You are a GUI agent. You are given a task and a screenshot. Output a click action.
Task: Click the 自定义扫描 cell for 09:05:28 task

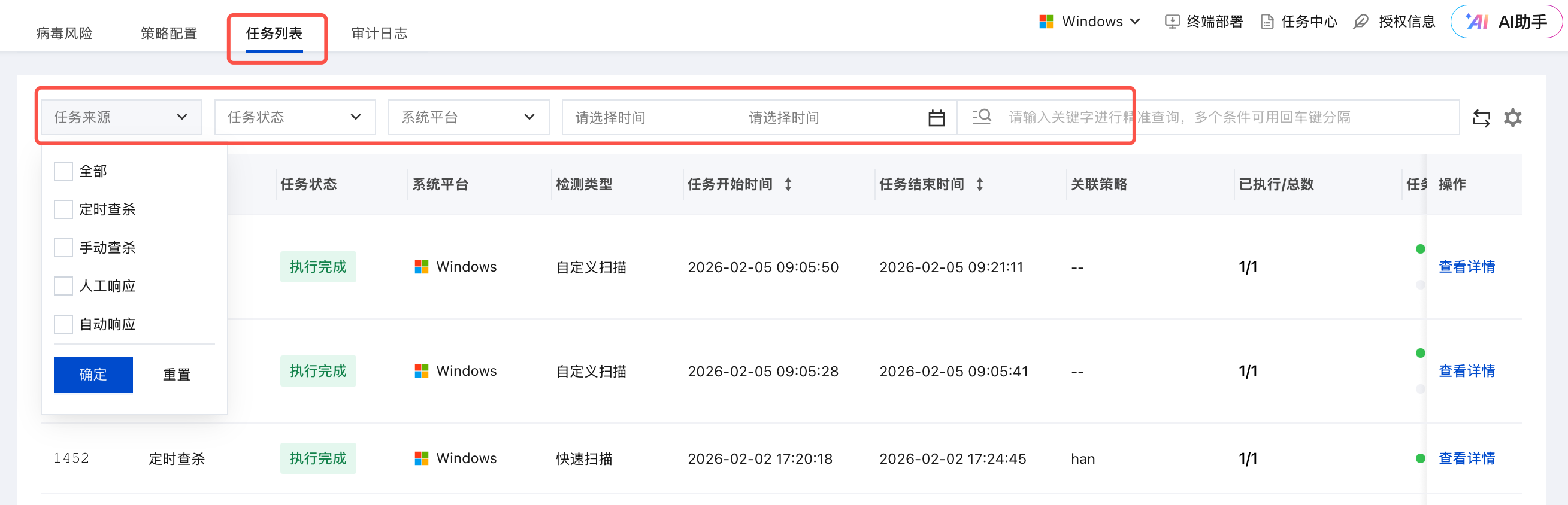pyautogui.click(x=591, y=371)
